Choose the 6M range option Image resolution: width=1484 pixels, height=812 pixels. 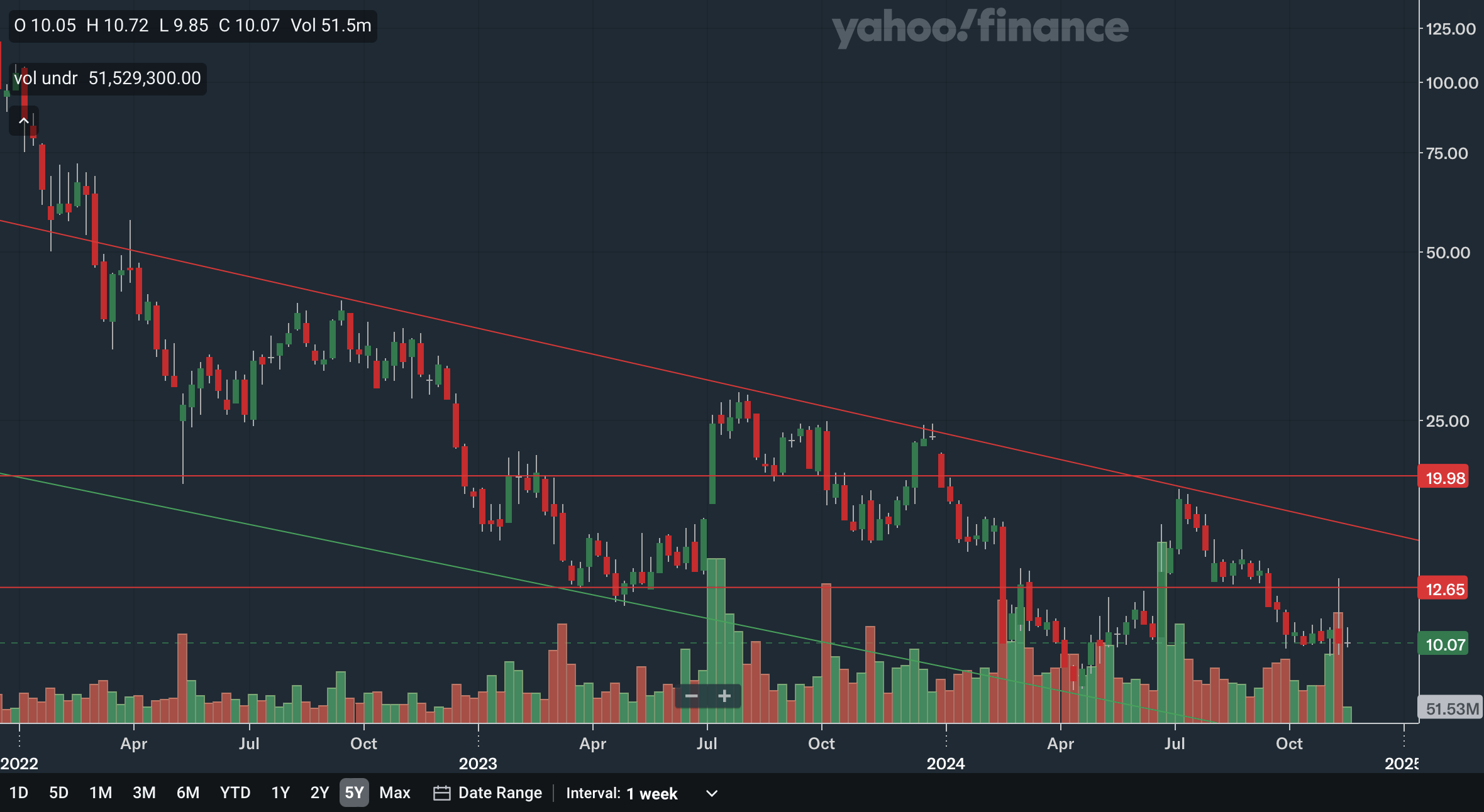click(x=187, y=793)
